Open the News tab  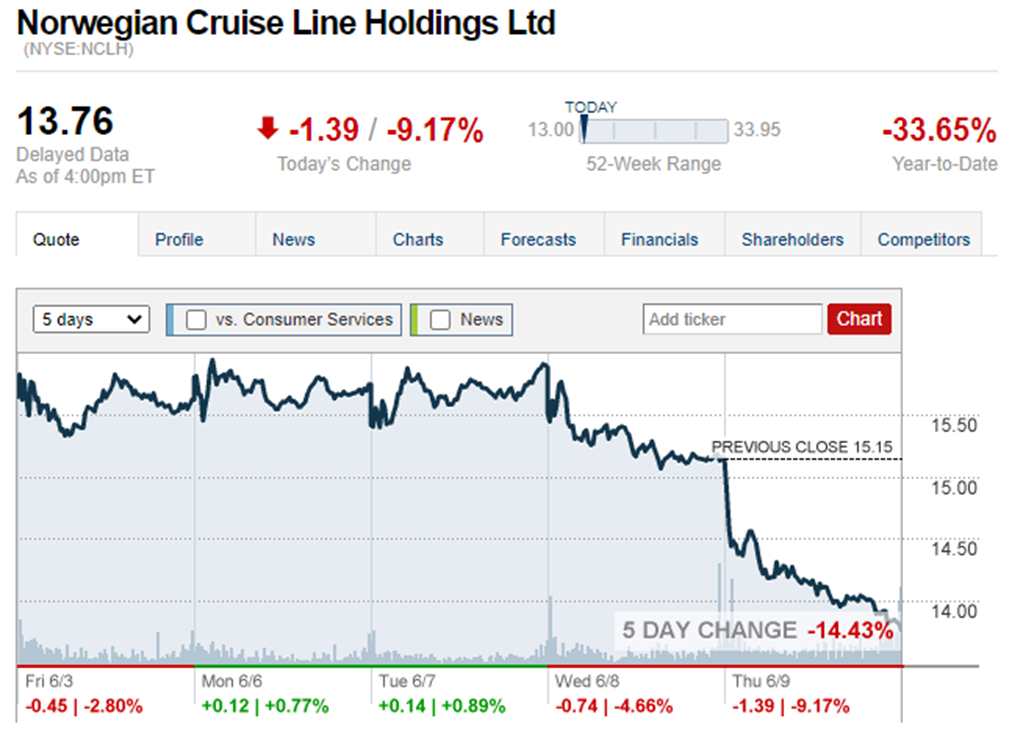(x=293, y=240)
